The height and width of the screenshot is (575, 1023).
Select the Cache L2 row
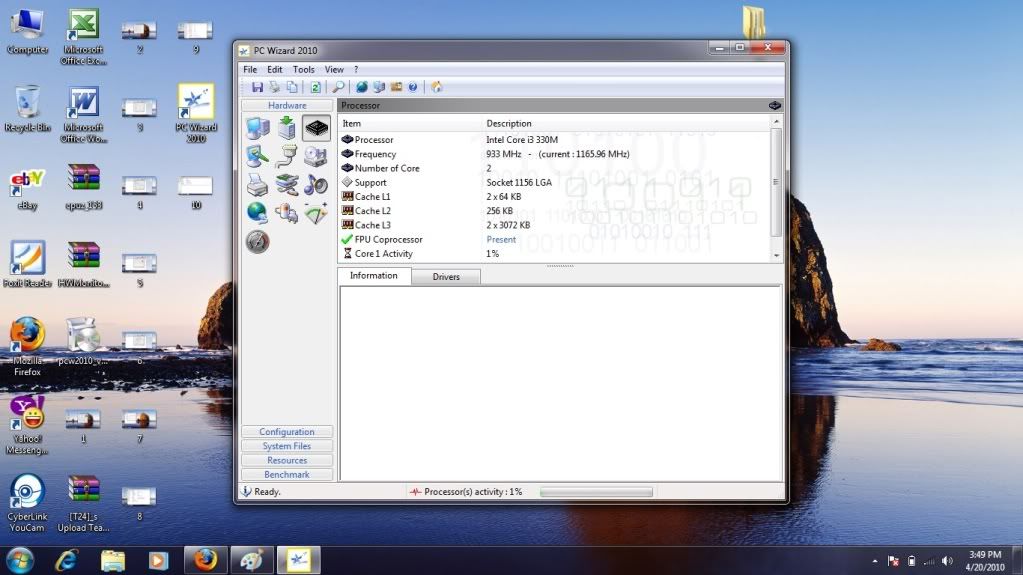pyautogui.click(x=554, y=211)
